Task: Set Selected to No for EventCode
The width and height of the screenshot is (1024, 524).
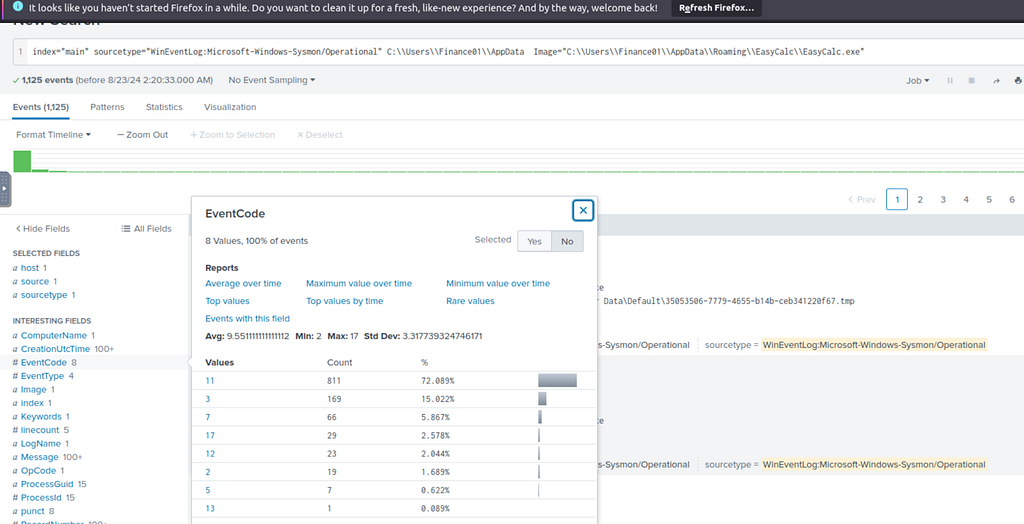Action: pyautogui.click(x=567, y=241)
